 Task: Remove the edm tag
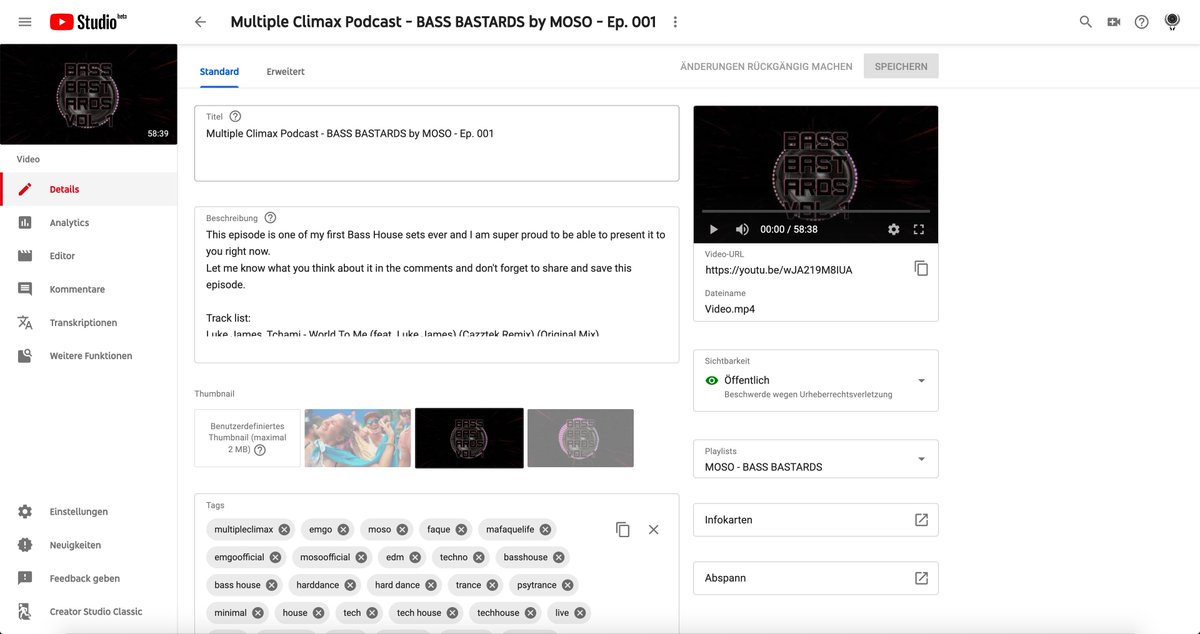point(415,557)
